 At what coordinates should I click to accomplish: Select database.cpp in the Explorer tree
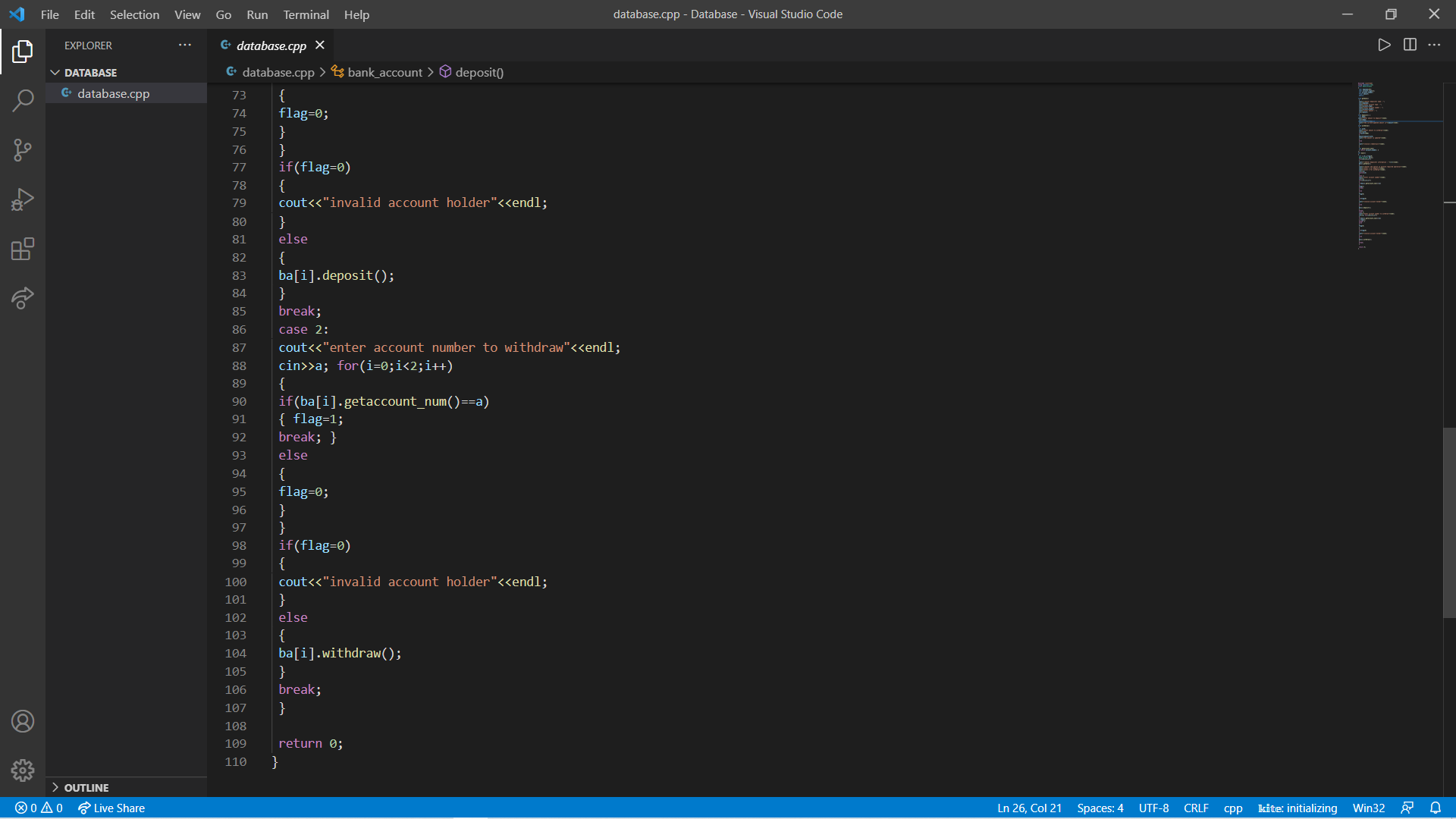(113, 93)
